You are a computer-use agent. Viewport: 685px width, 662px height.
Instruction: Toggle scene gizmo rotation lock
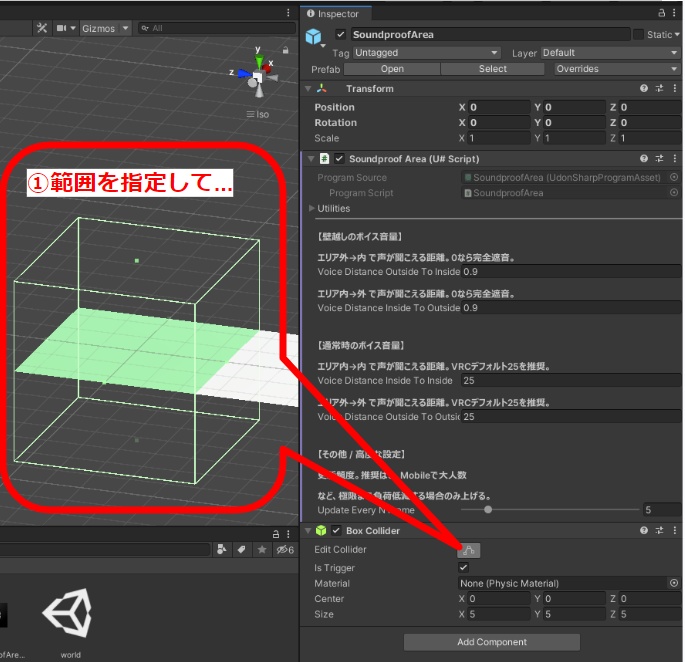click(285, 51)
